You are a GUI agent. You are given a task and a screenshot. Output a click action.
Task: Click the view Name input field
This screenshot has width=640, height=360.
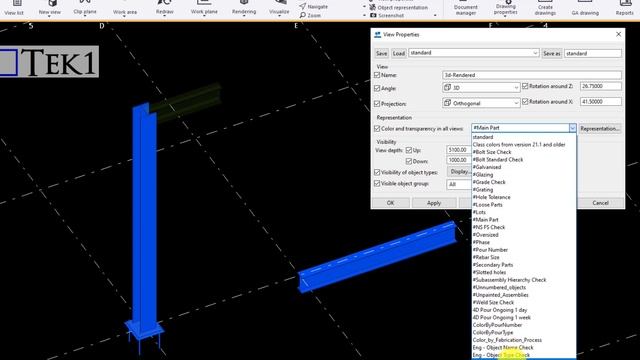pos(532,75)
